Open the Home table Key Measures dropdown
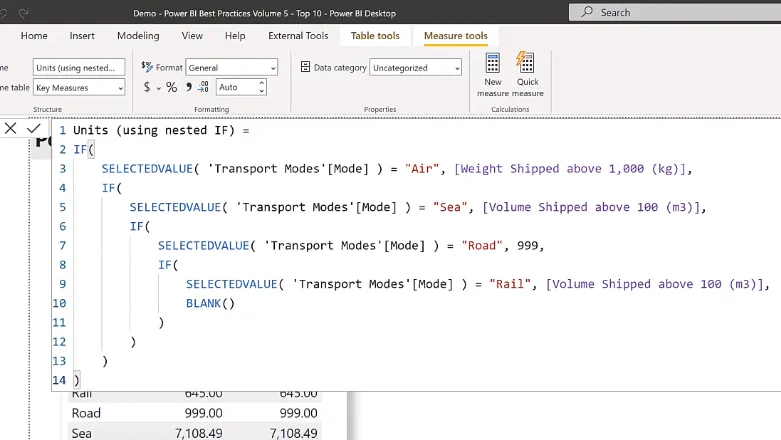This screenshot has height=440, width=781. 79,88
